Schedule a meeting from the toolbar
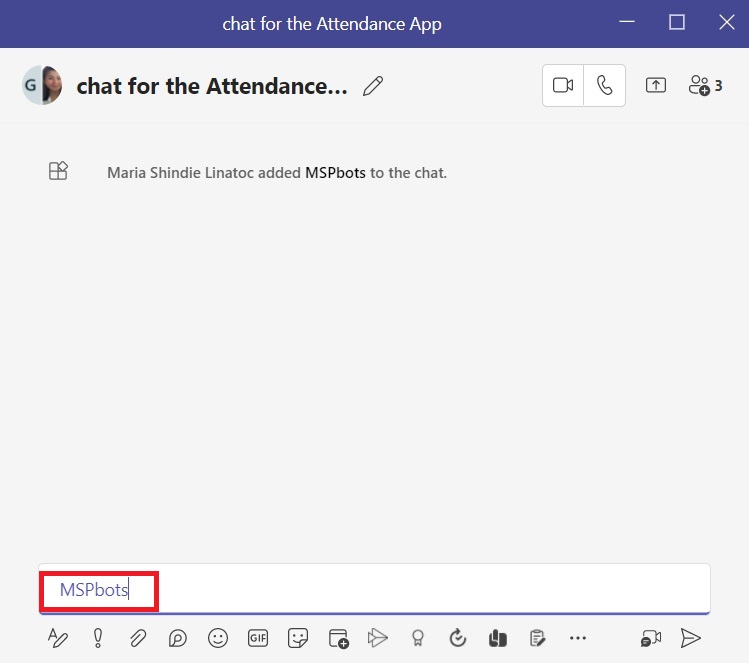 pos(338,638)
